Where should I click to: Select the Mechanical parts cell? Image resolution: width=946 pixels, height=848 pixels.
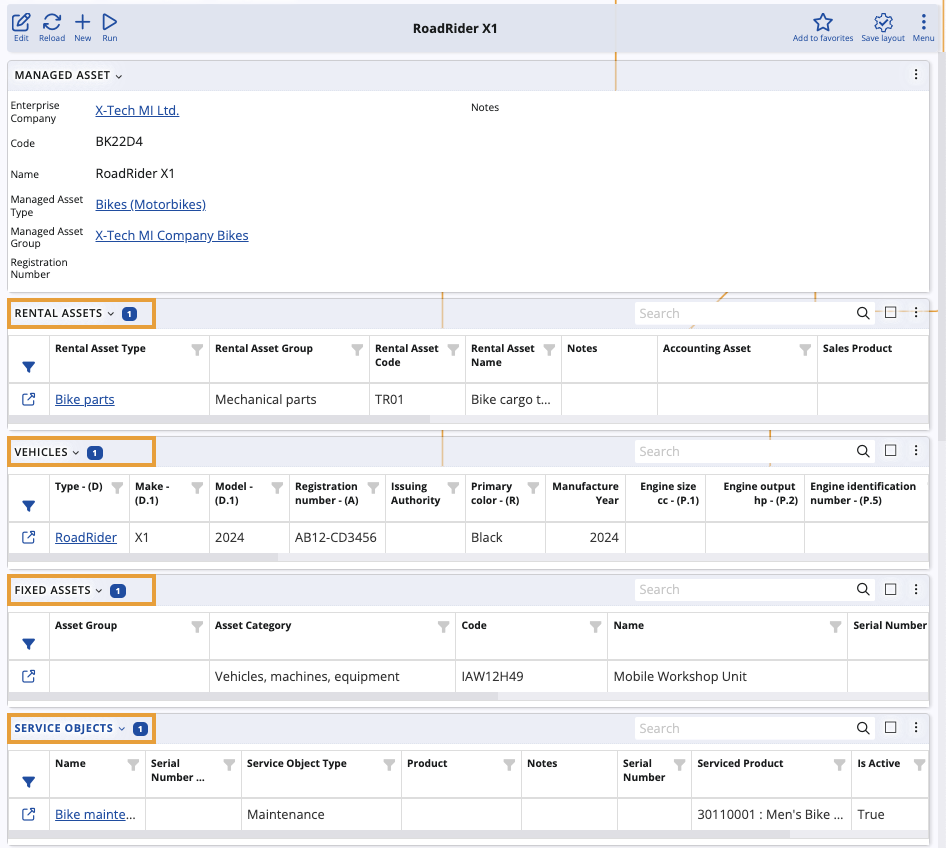pos(289,399)
